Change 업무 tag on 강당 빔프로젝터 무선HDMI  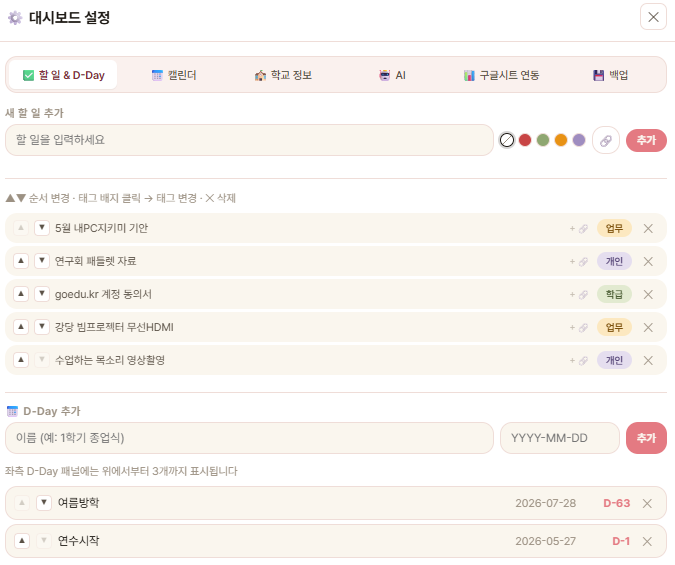coord(614,327)
